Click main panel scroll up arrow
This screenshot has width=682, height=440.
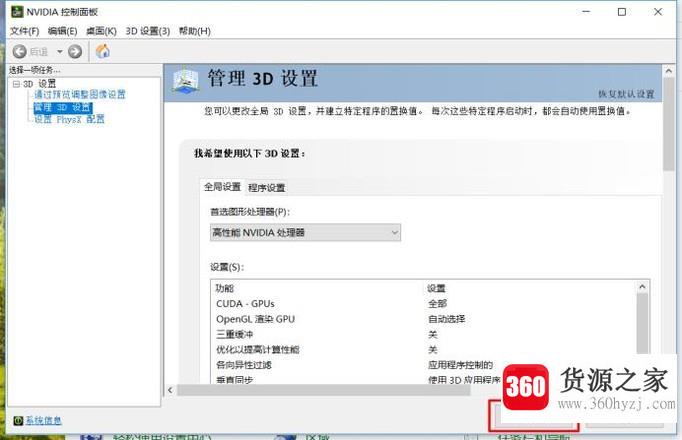(669, 71)
